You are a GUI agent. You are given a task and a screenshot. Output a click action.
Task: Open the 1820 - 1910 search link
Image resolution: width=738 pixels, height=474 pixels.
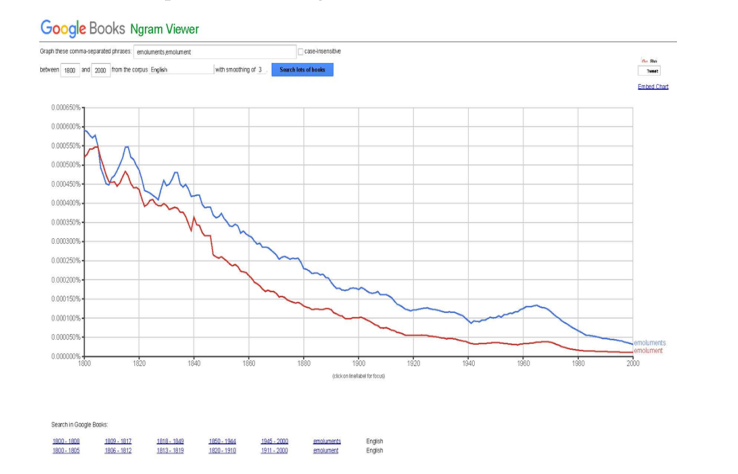pos(222,450)
